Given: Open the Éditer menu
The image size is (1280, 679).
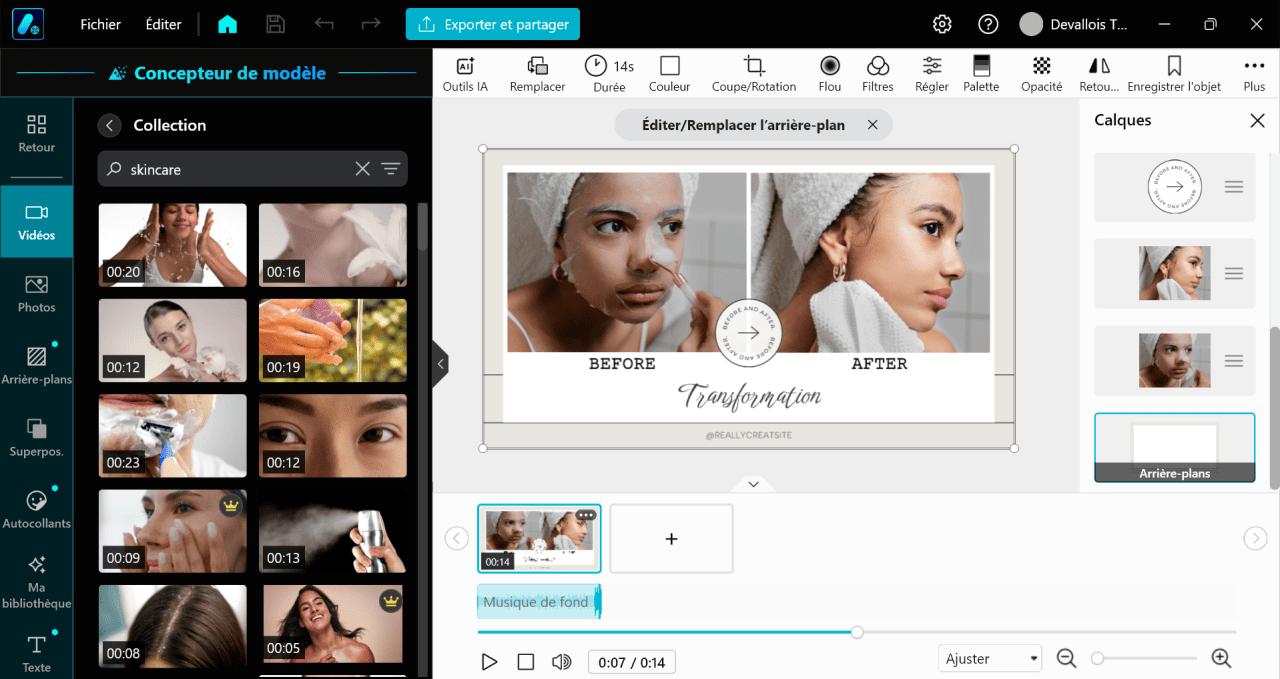Looking at the screenshot, I should pyautogui.click(x=164, y=24).
